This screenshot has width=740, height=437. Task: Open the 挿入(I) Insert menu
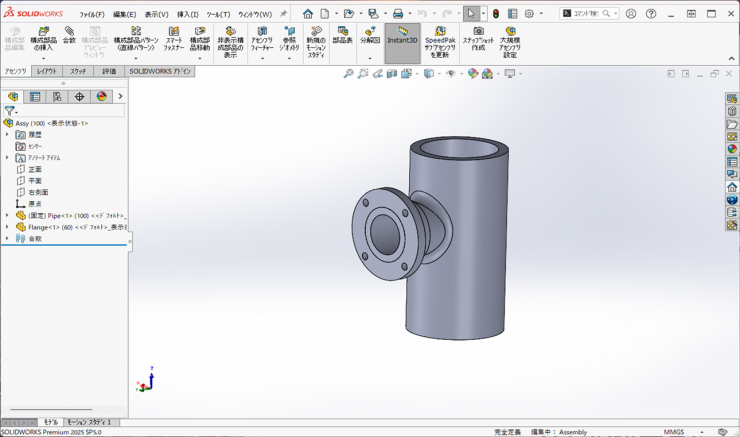click(x=187, y=15)
